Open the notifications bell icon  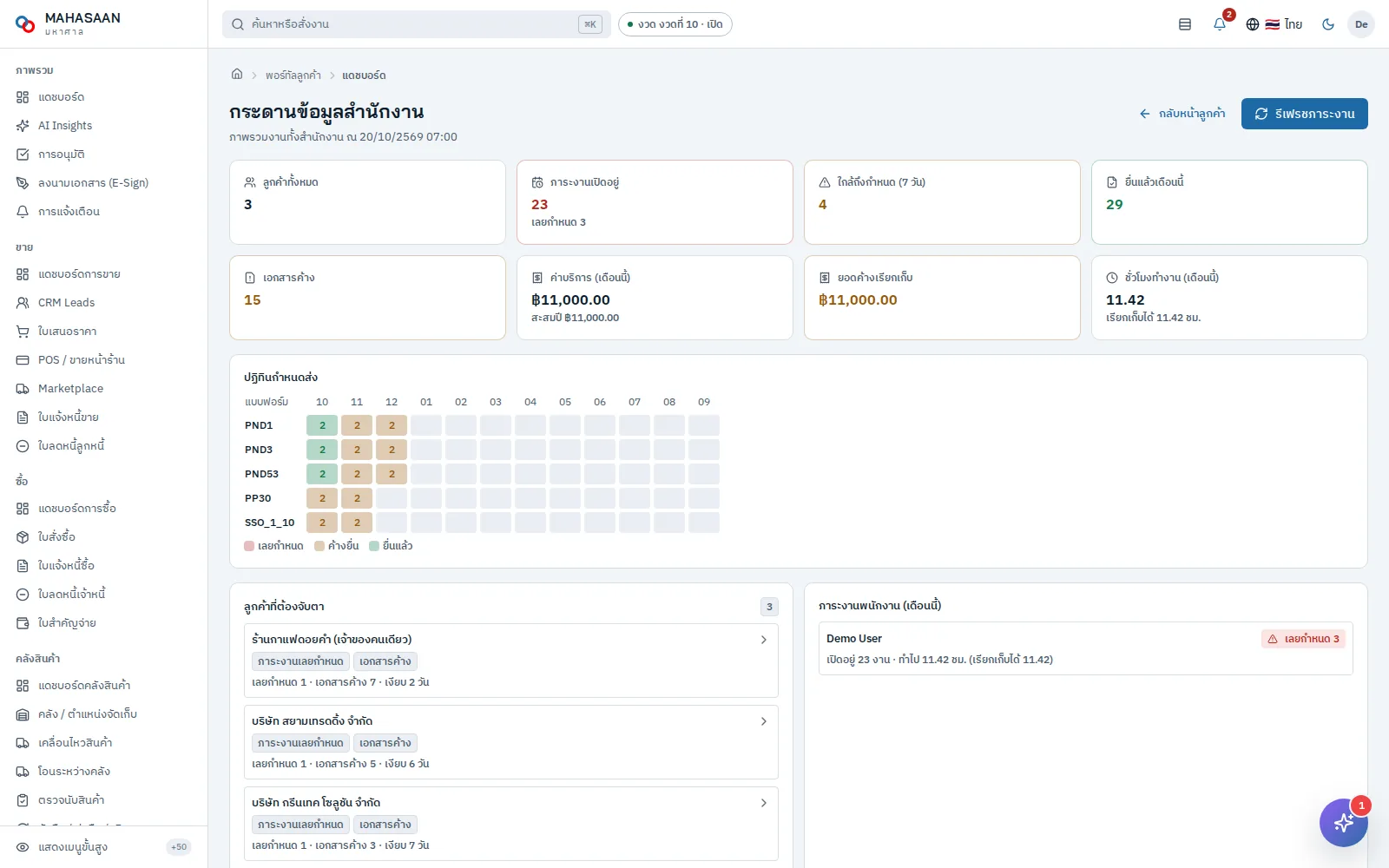coord(1220,24)
